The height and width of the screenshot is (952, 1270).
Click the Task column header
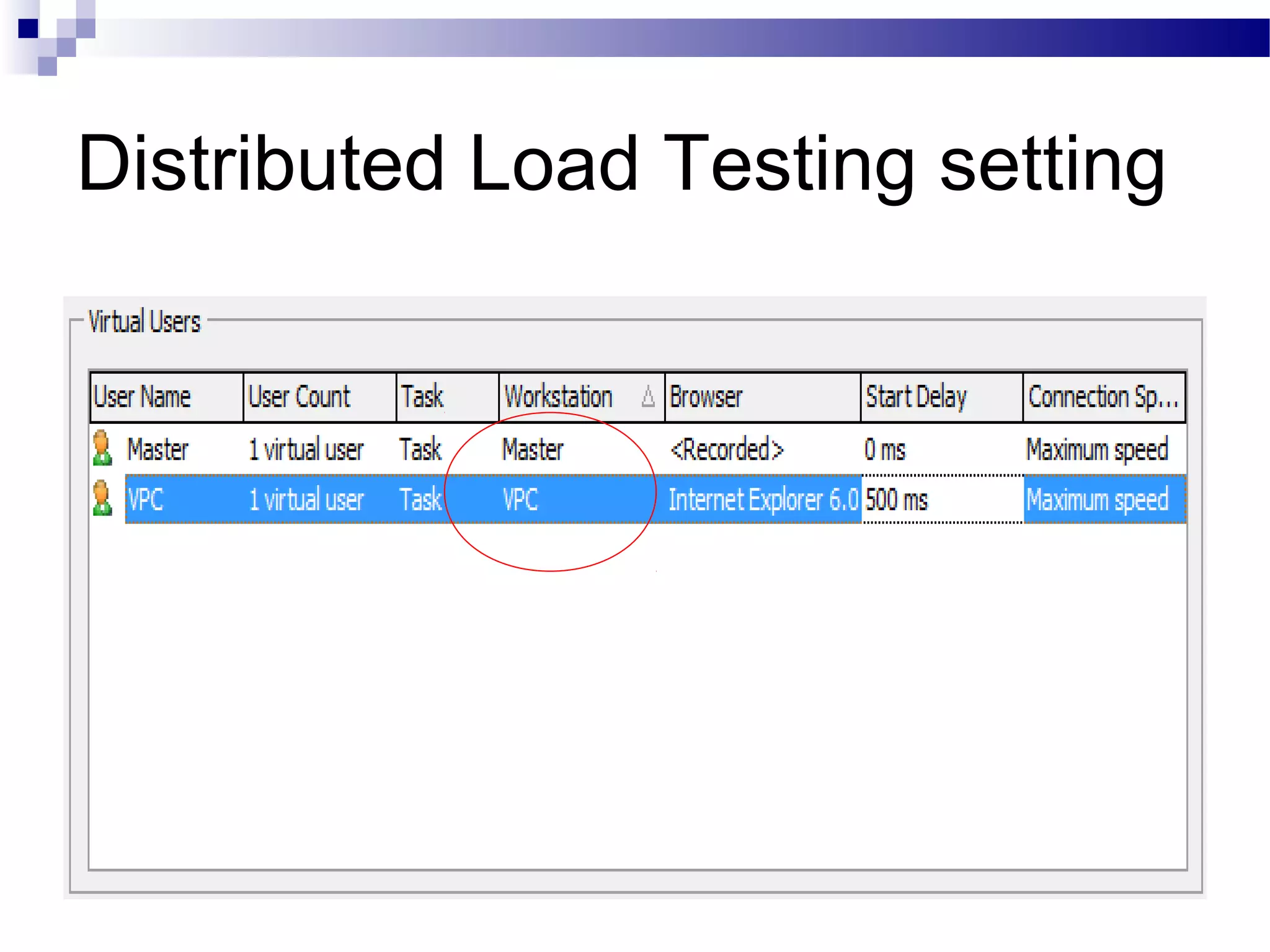coord(448,397)
